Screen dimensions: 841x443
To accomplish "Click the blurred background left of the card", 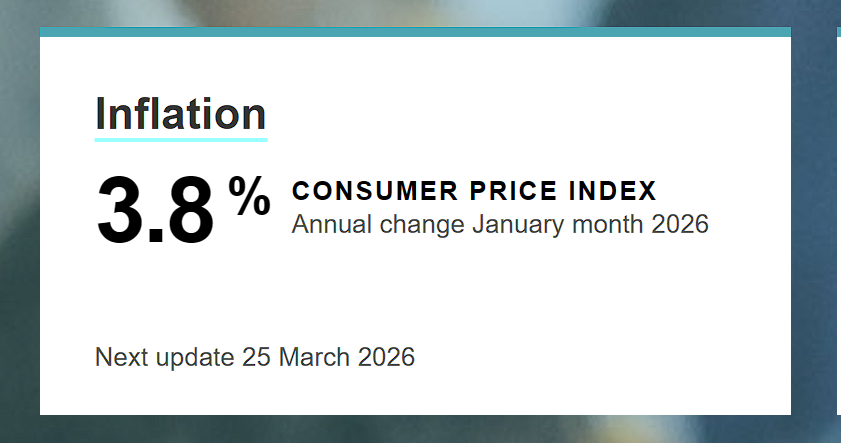I will [18, 220].
